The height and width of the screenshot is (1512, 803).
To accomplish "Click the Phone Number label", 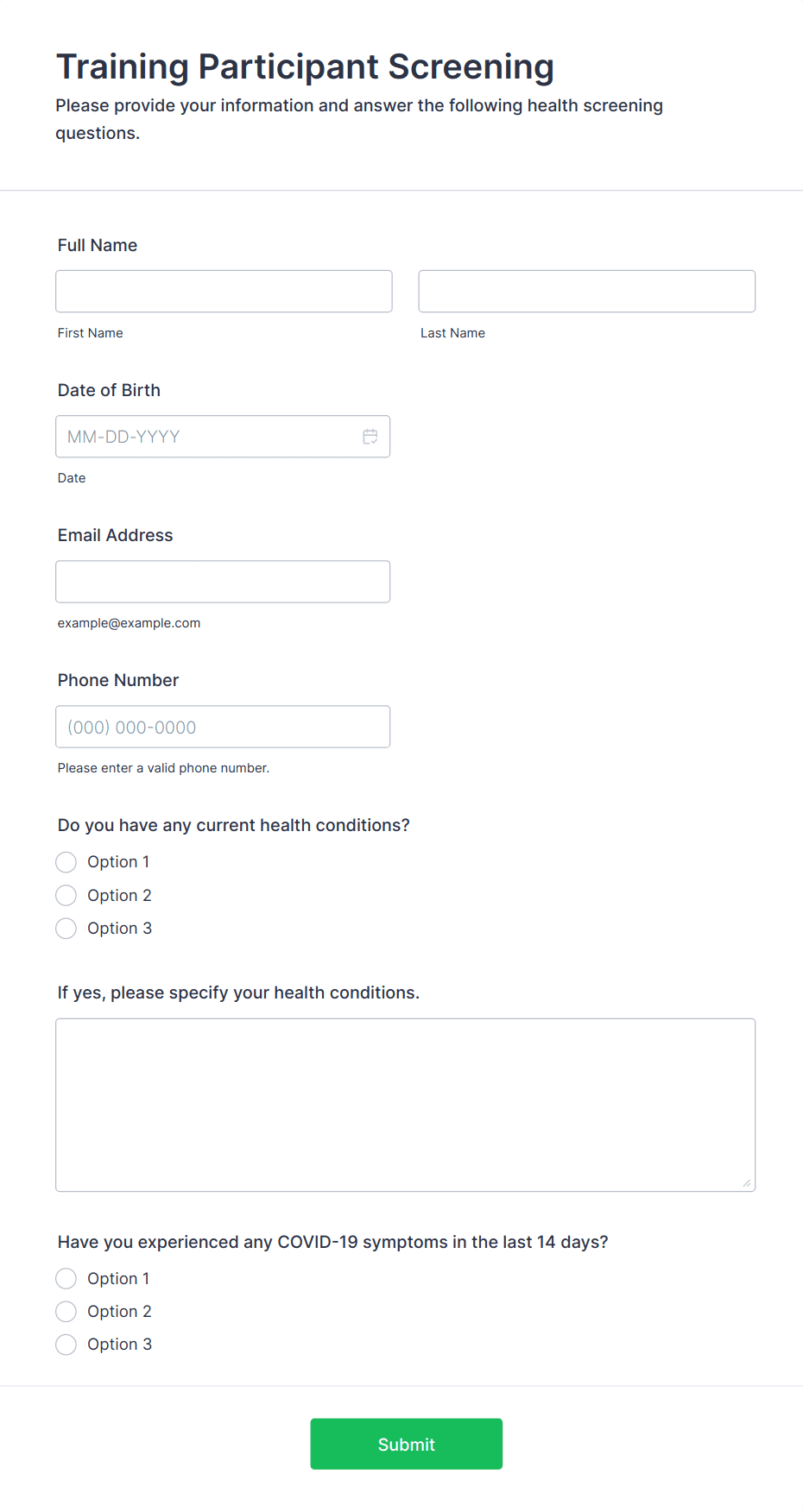I will tap(118, 680).
